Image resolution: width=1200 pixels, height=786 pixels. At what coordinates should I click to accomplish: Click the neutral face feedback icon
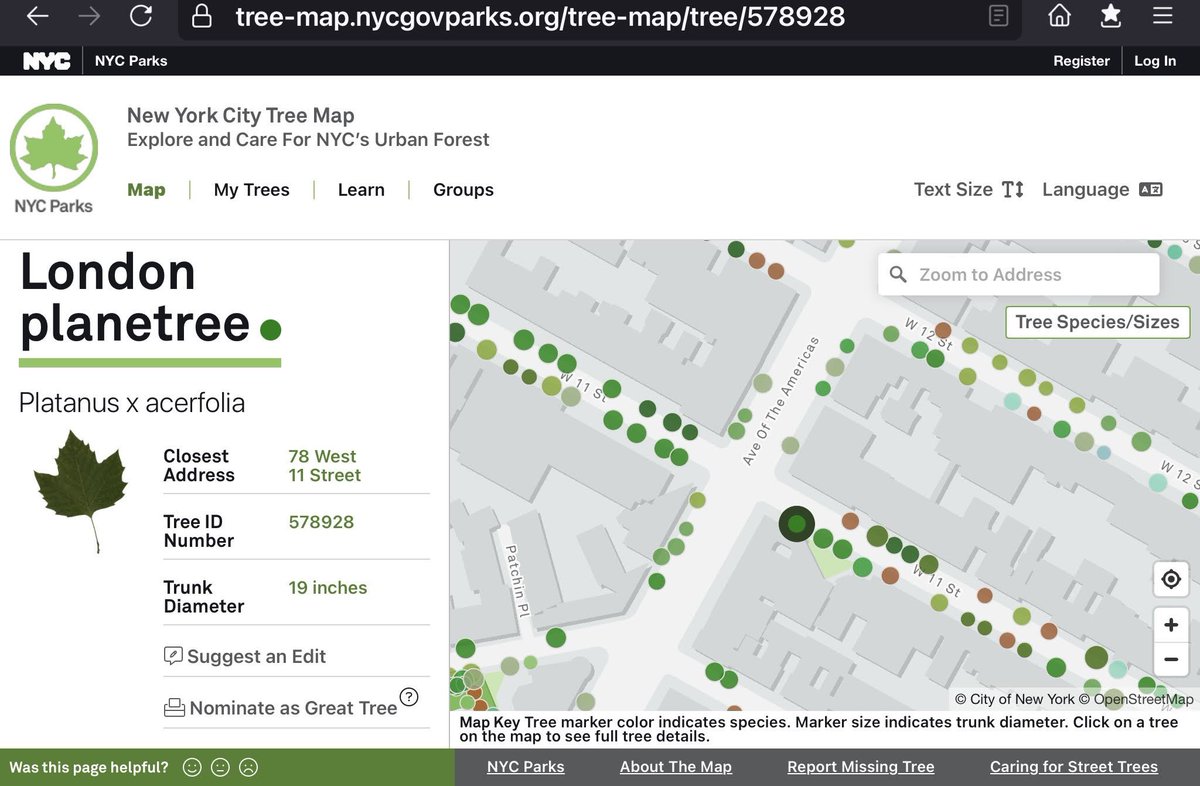(220, 768)
